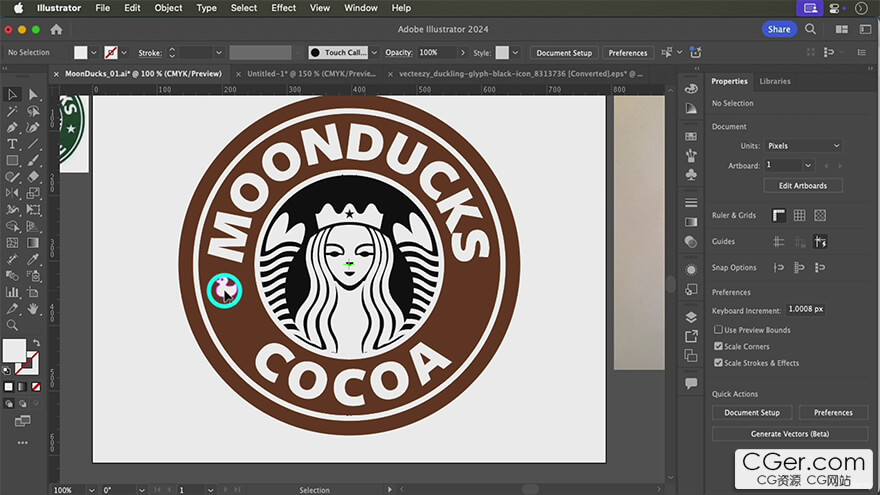Switch to the vecteezy duckling document tab
The height and width of the screenshot is (495, 880).
tap(521, 74)
